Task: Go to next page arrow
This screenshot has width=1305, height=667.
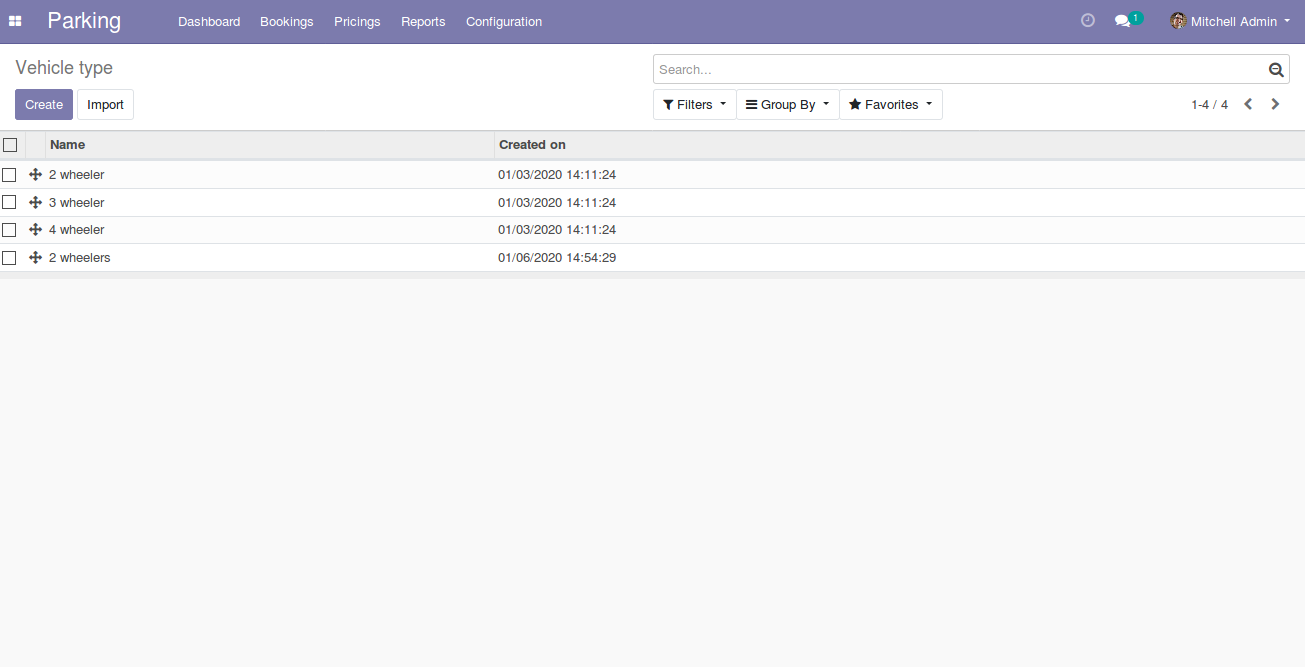Action: coord(1275,104)
